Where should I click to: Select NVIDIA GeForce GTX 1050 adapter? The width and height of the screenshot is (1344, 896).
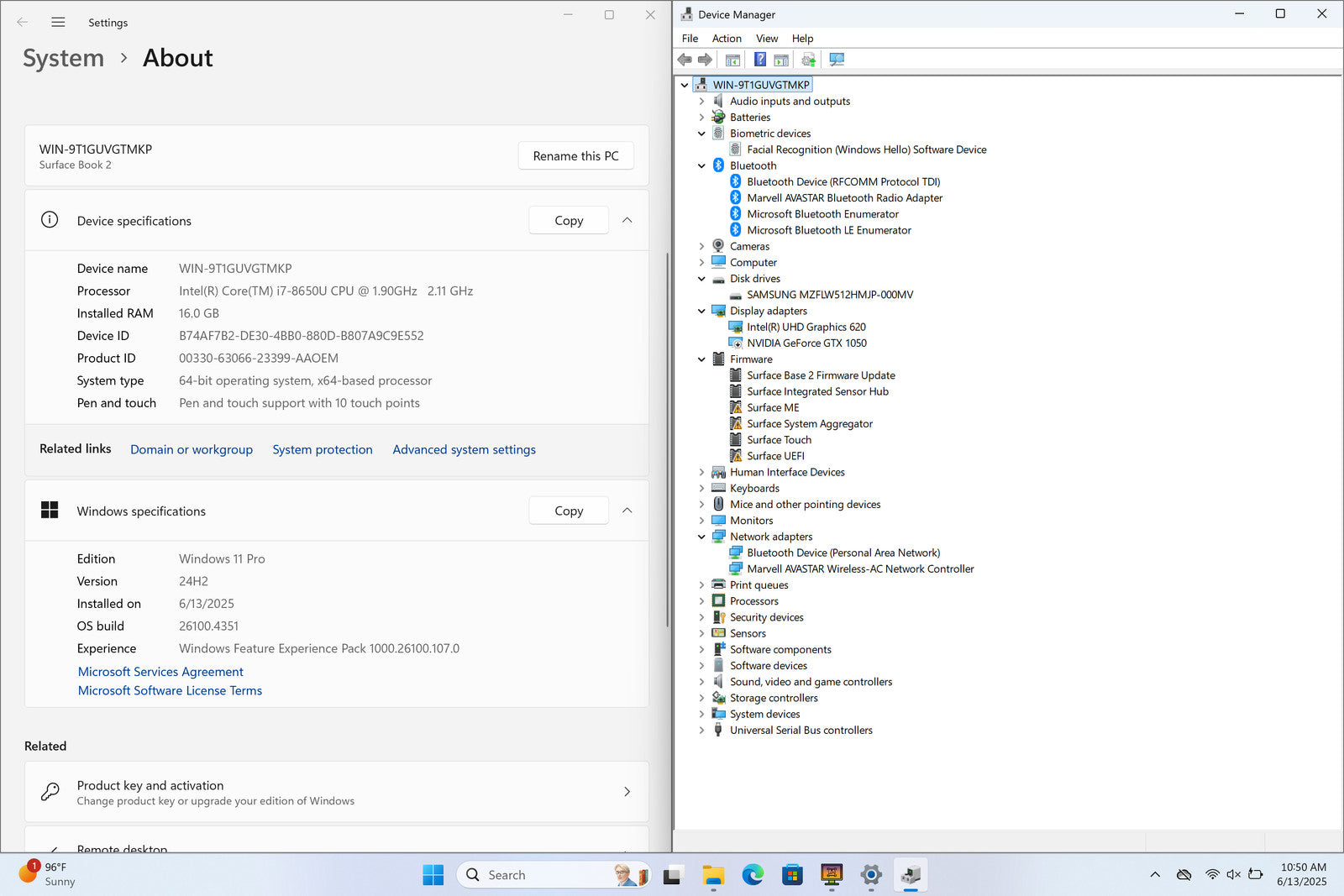click(x=806, y=343)
